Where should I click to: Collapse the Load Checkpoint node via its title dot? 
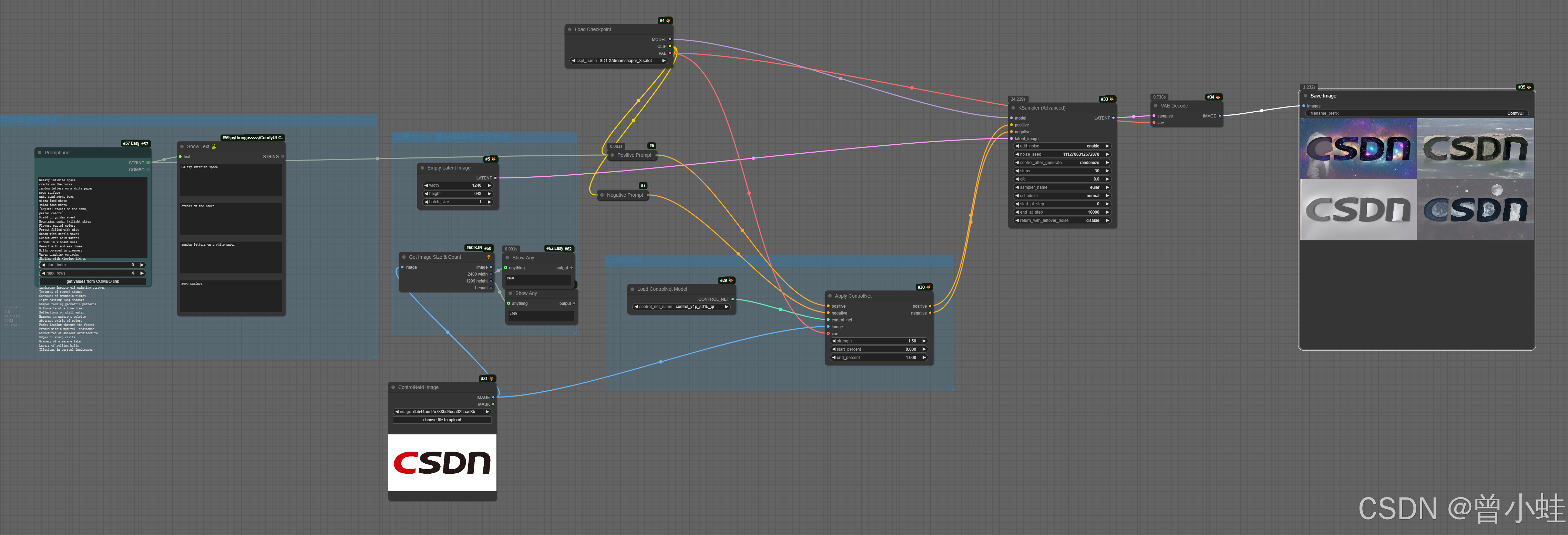coord(570,29)
